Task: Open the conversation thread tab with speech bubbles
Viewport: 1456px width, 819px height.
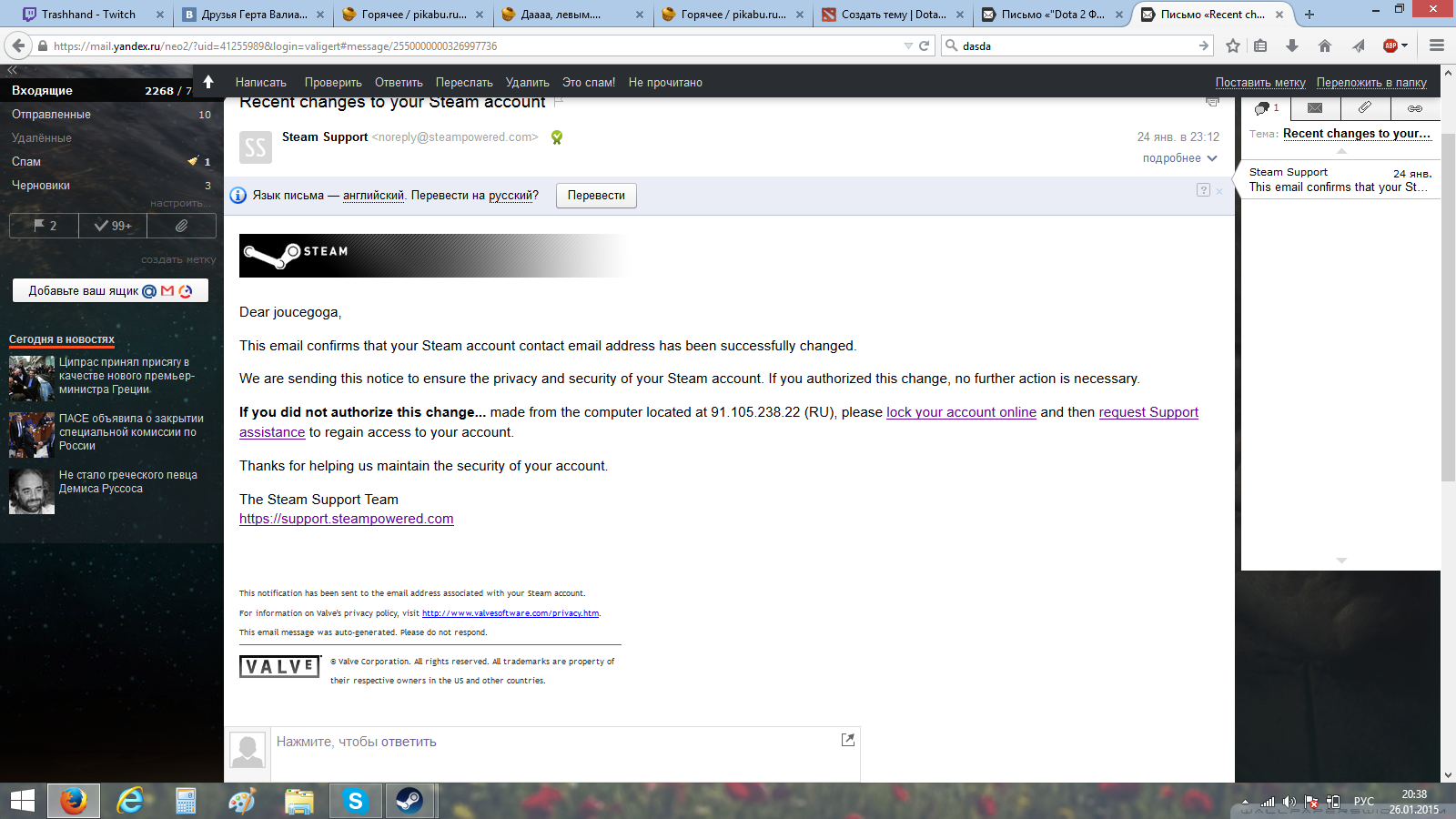Action: (1267, 108)
